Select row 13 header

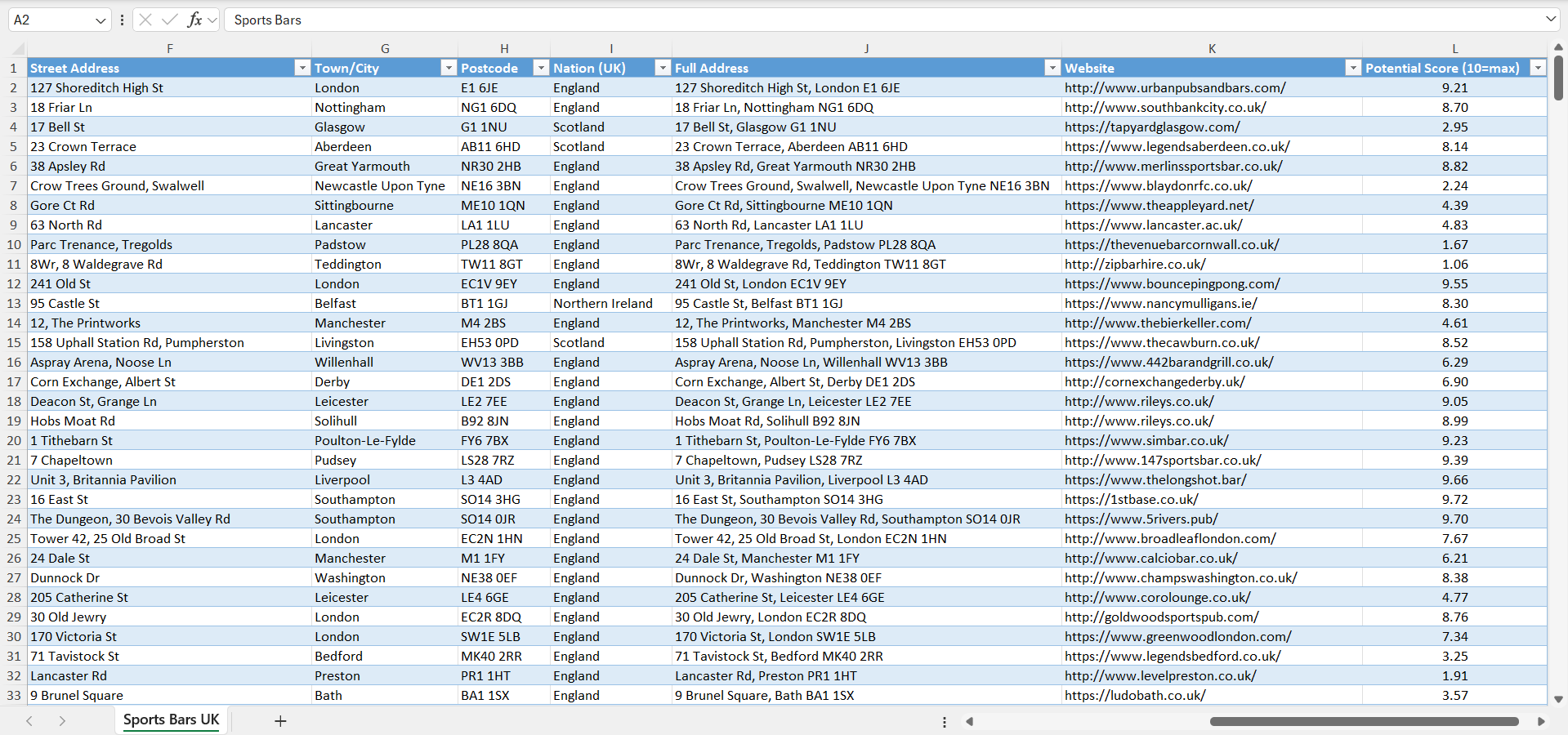pos(14,303)
